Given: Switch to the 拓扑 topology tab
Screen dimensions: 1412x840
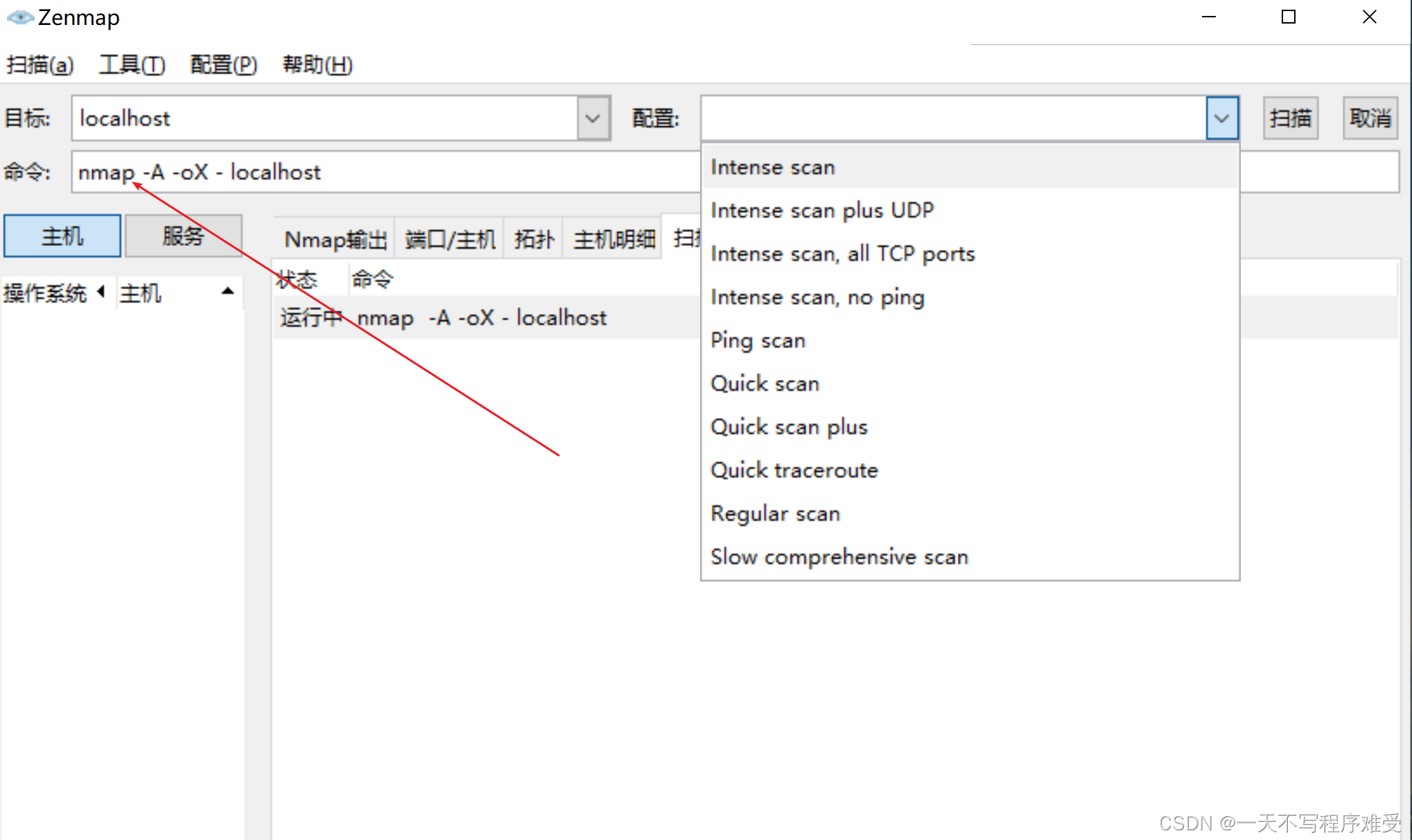Looking at the screenshot, I should [534, 240].
